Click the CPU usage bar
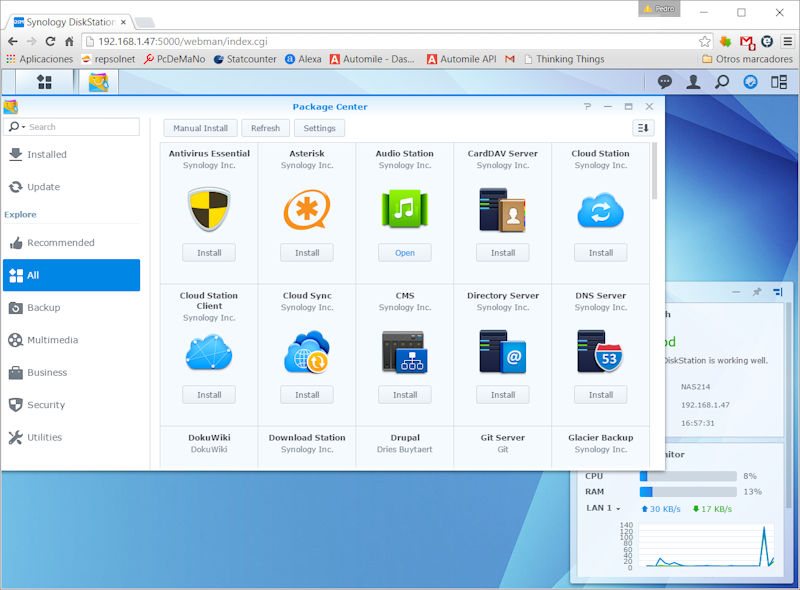Viewport: 800px width, 590px height. (688, 476)
